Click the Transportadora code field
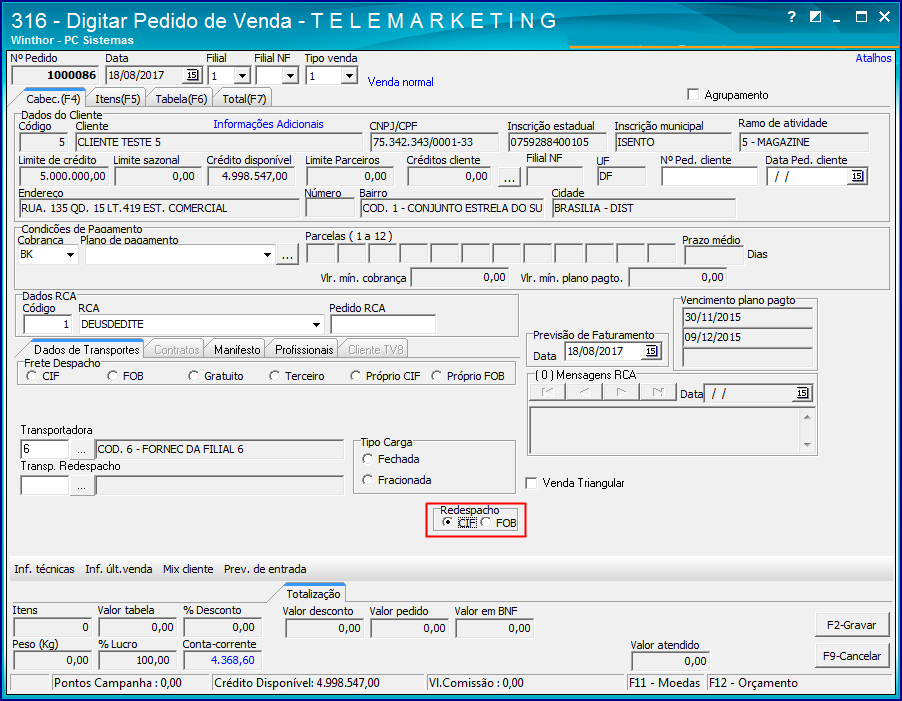The height and width of the screenshot is (701, 902). (44, 449)
